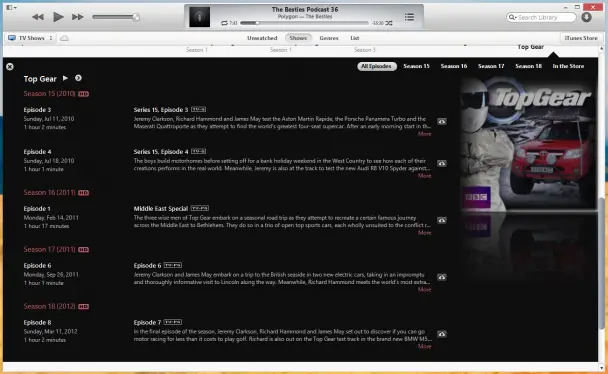Select the Season 18 filter
The width and height of the screenshot is (608, 374).
[529, 66]
